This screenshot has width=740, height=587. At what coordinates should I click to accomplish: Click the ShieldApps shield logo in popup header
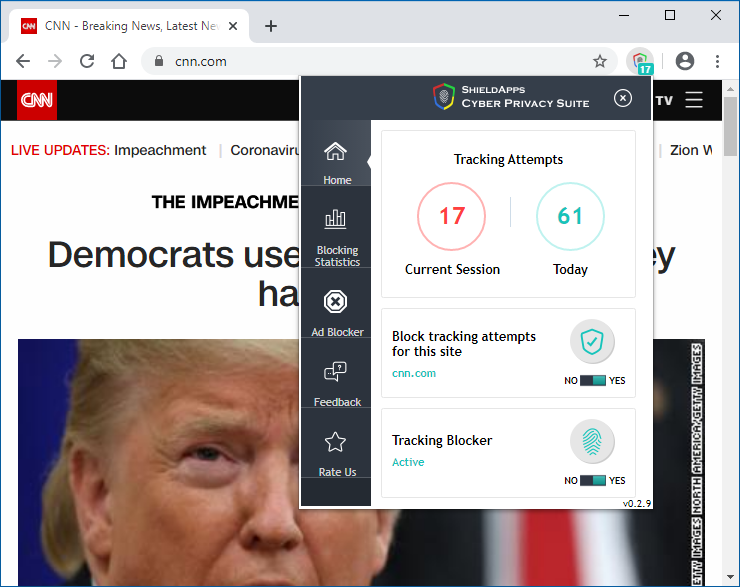(444, 96)
